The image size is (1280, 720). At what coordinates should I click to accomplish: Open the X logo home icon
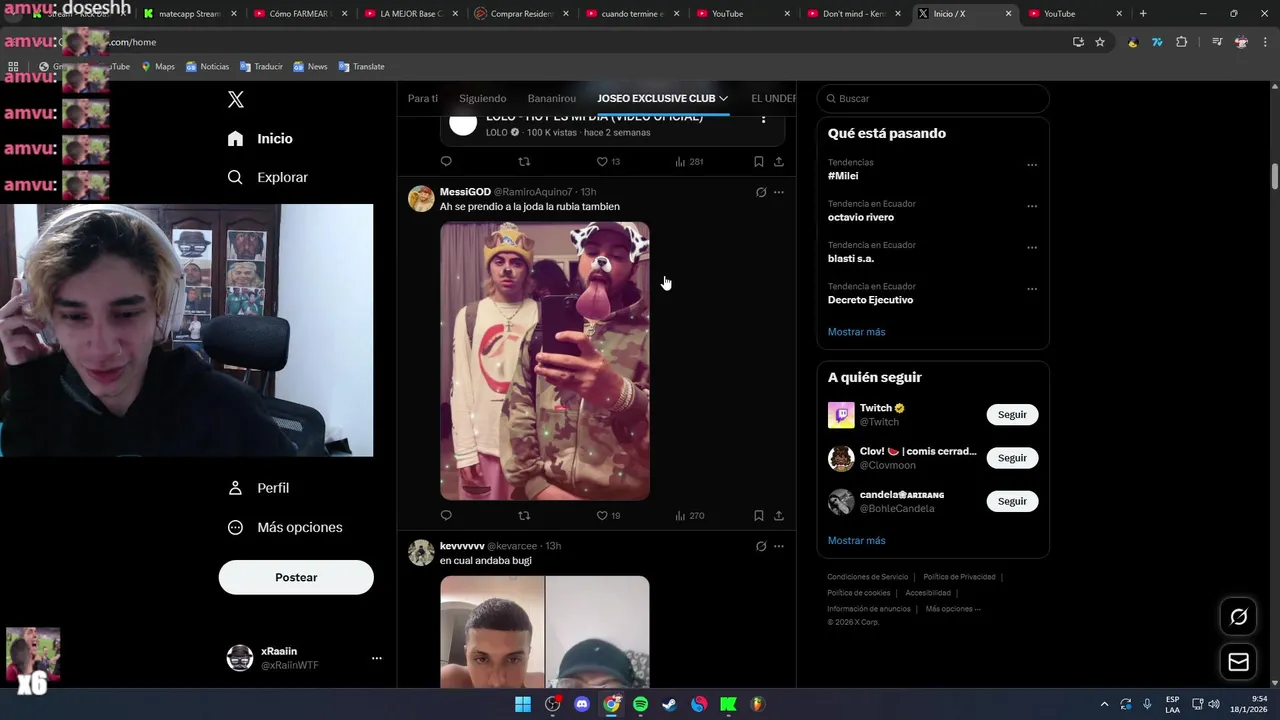point(235,99)
